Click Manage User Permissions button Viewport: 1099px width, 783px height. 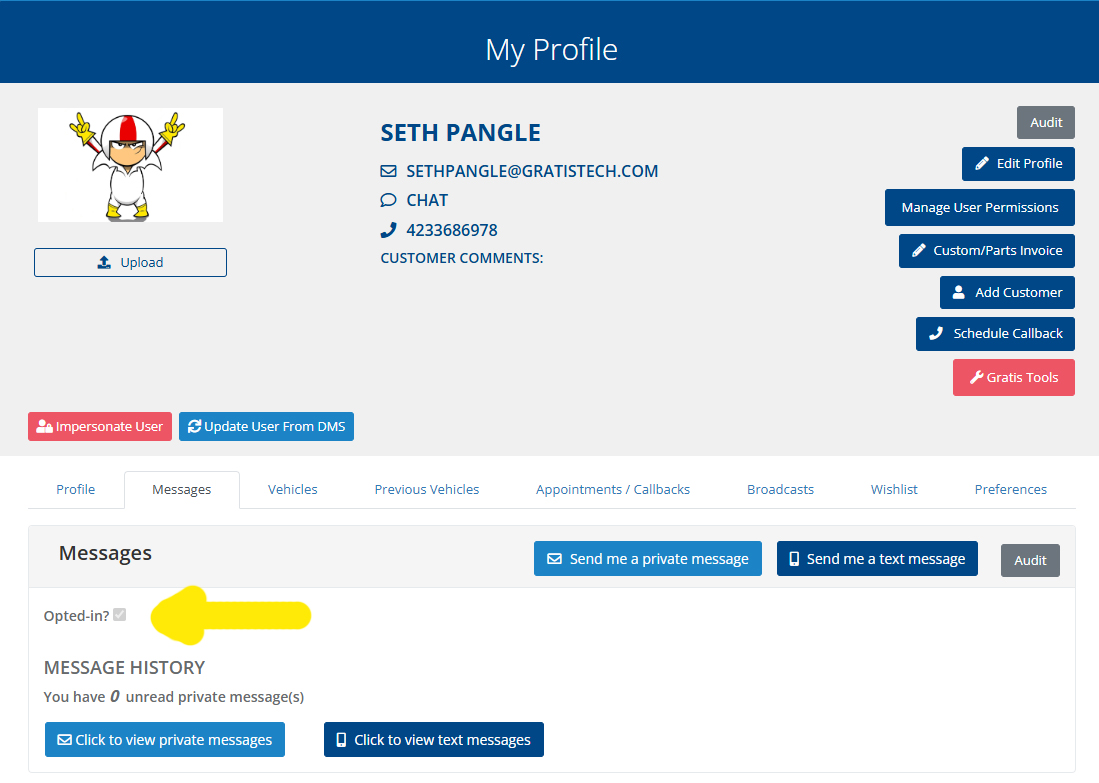979,208
